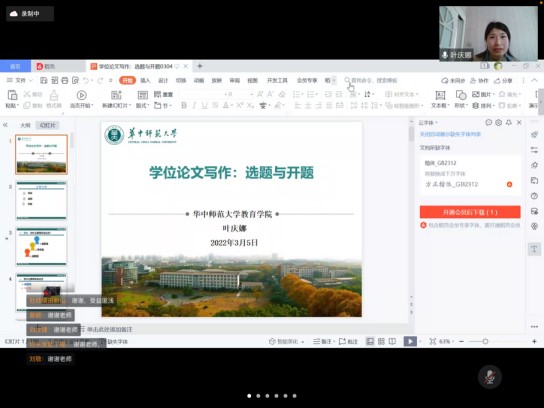Switch to reading view icon
The width and height of the screenshot is (544, 408).
392,342
